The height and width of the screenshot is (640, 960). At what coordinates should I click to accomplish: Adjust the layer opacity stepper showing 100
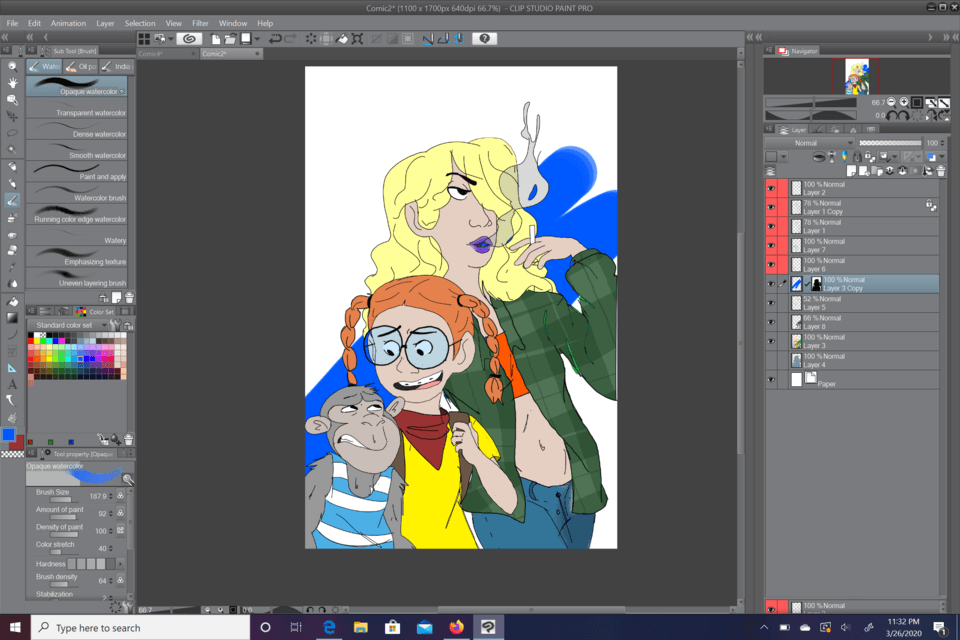[942, 143]
